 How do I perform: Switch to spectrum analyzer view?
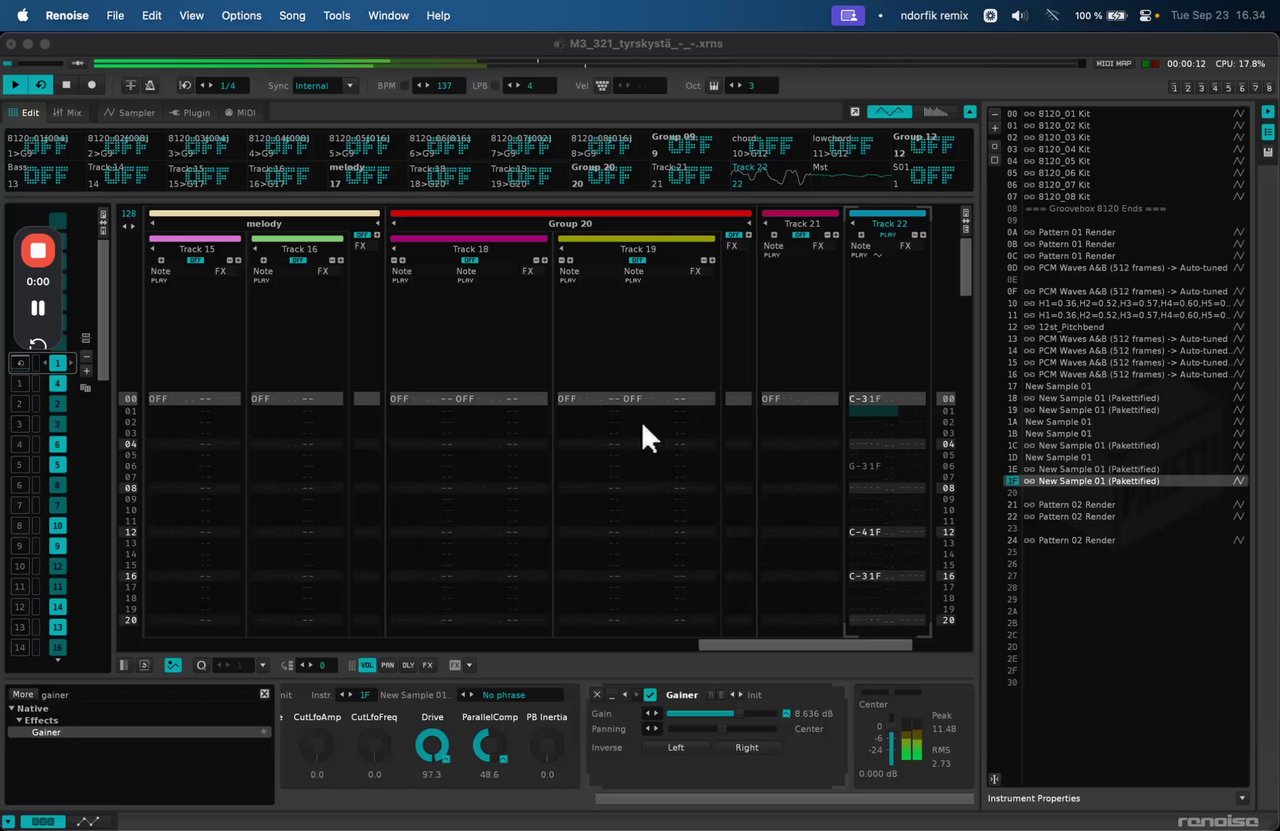935,112
